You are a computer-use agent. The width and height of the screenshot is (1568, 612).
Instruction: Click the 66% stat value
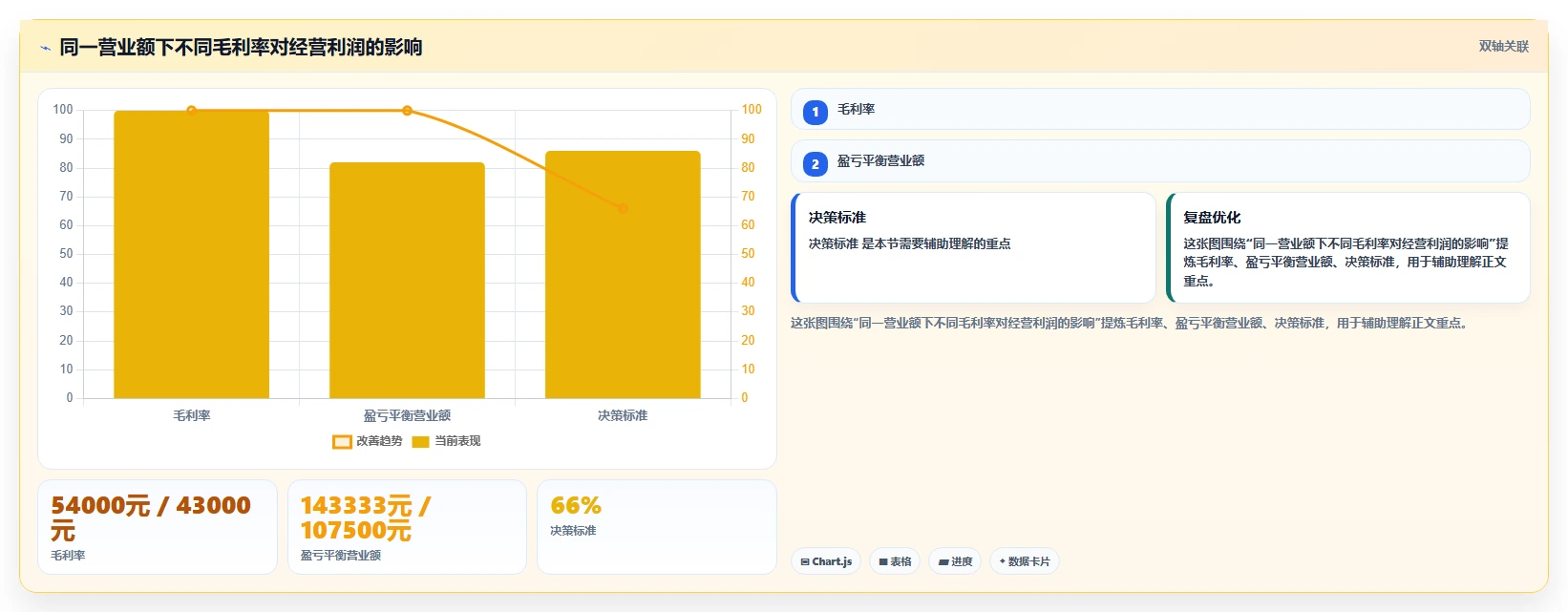576,505
